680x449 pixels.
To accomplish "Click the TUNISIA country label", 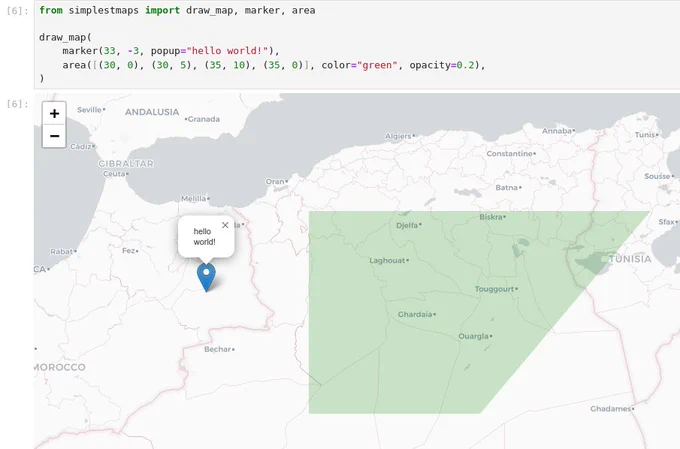I will [630, 259].
